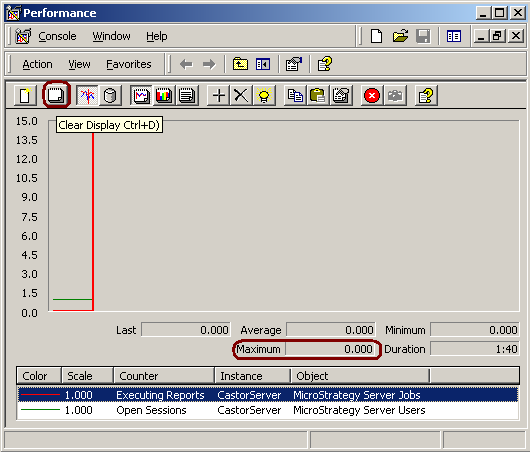Click the Delete counter X icon
Viewport: 530px width, 452px height.
[241, 96]
